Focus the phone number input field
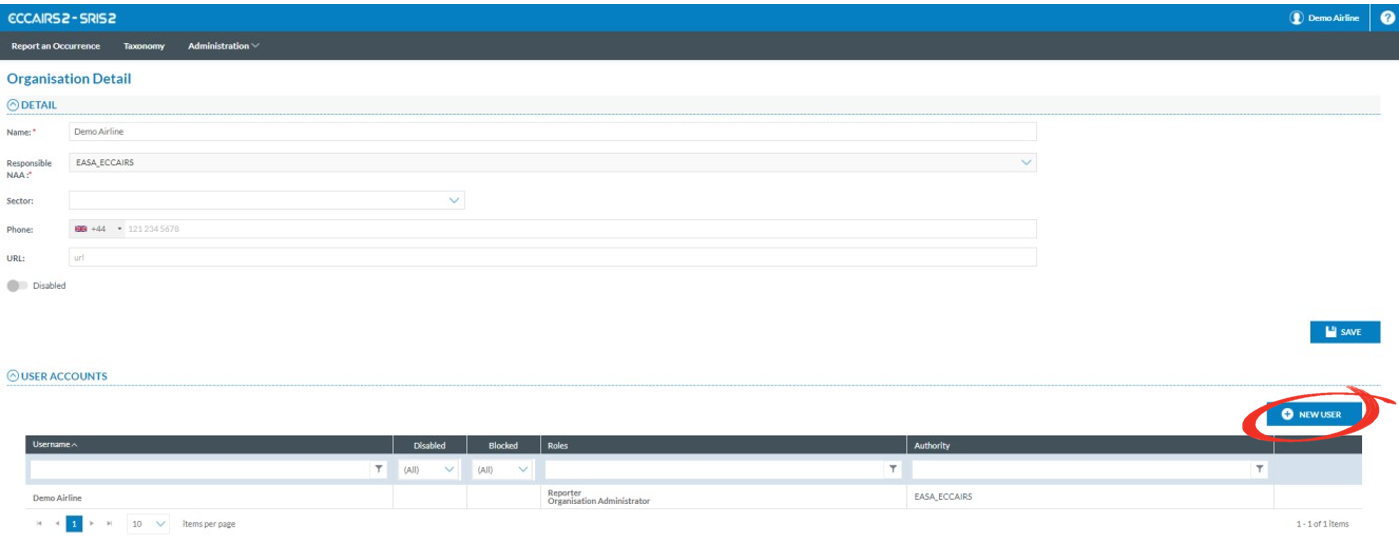The height and width of the screenshot is (536, 1399). click(580, 229)
